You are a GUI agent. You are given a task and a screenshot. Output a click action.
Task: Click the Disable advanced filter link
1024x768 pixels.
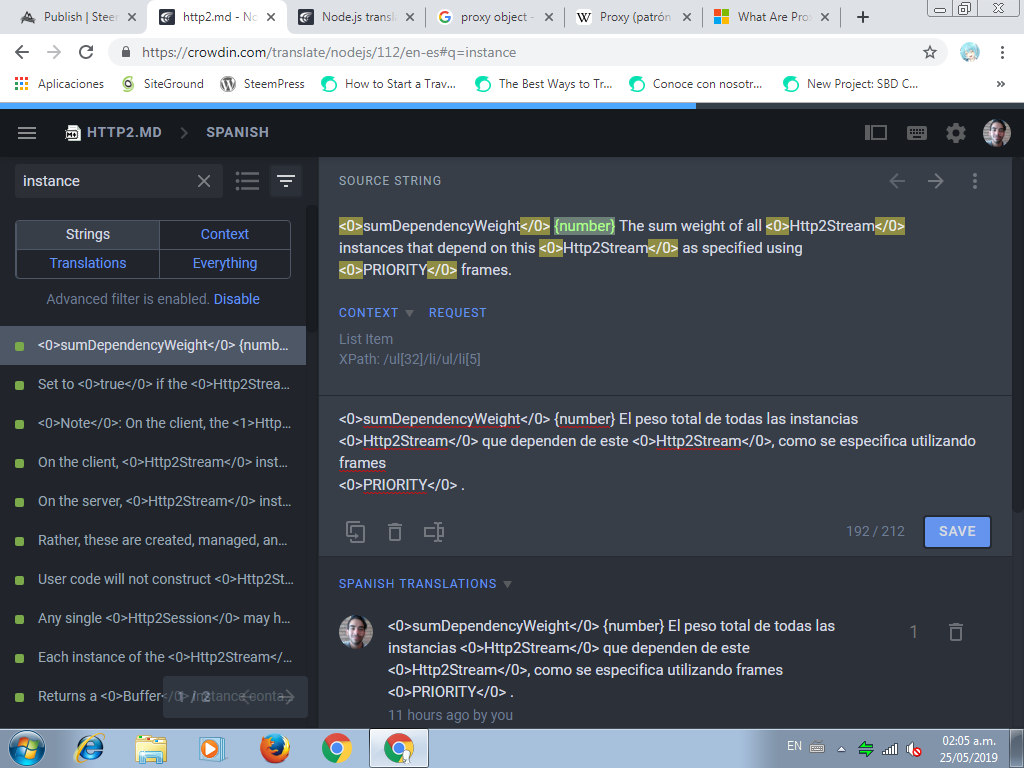pos(237,299)
